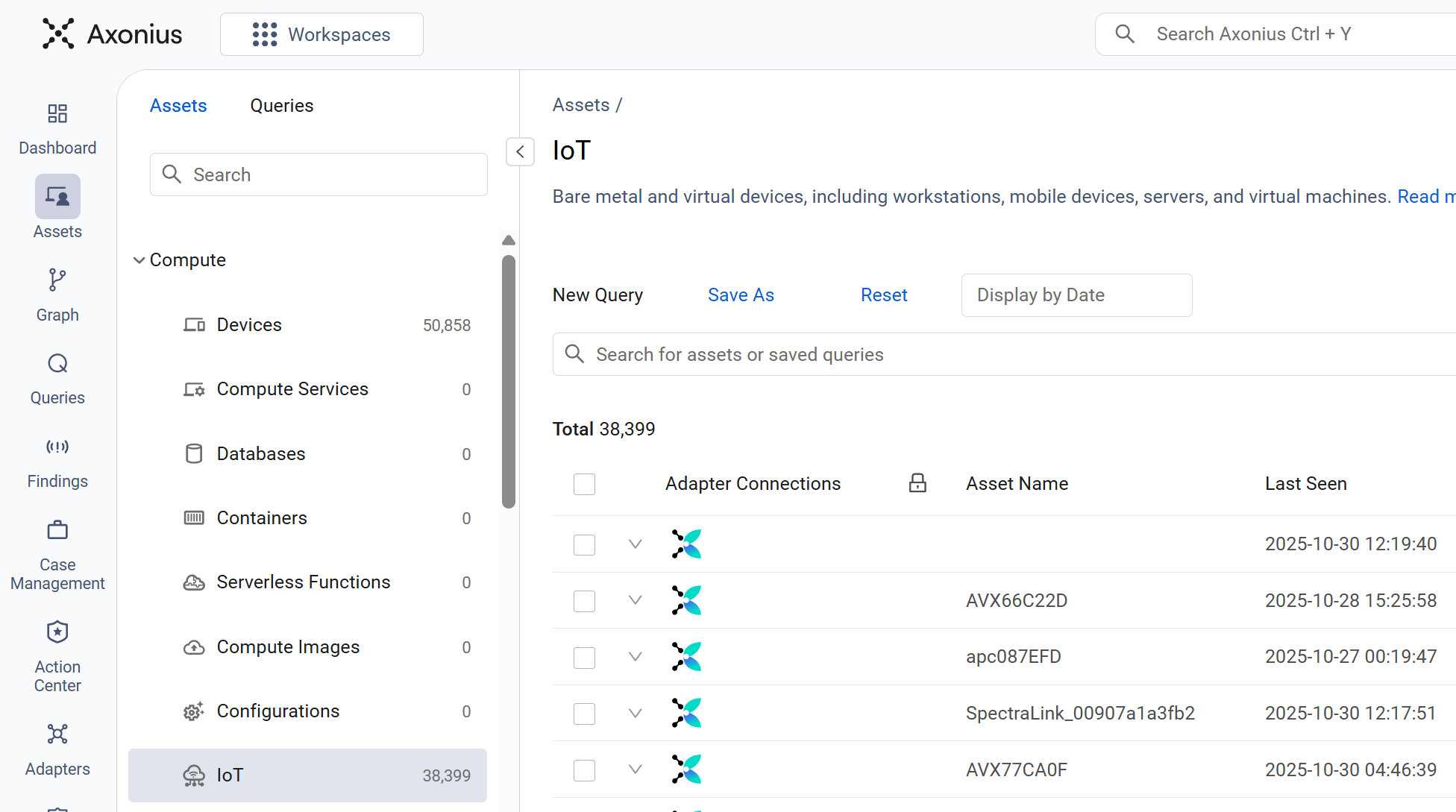Open the Dashboard sidebar icon
Viewport: 1456px width, 812px height.
pos(57,114)
